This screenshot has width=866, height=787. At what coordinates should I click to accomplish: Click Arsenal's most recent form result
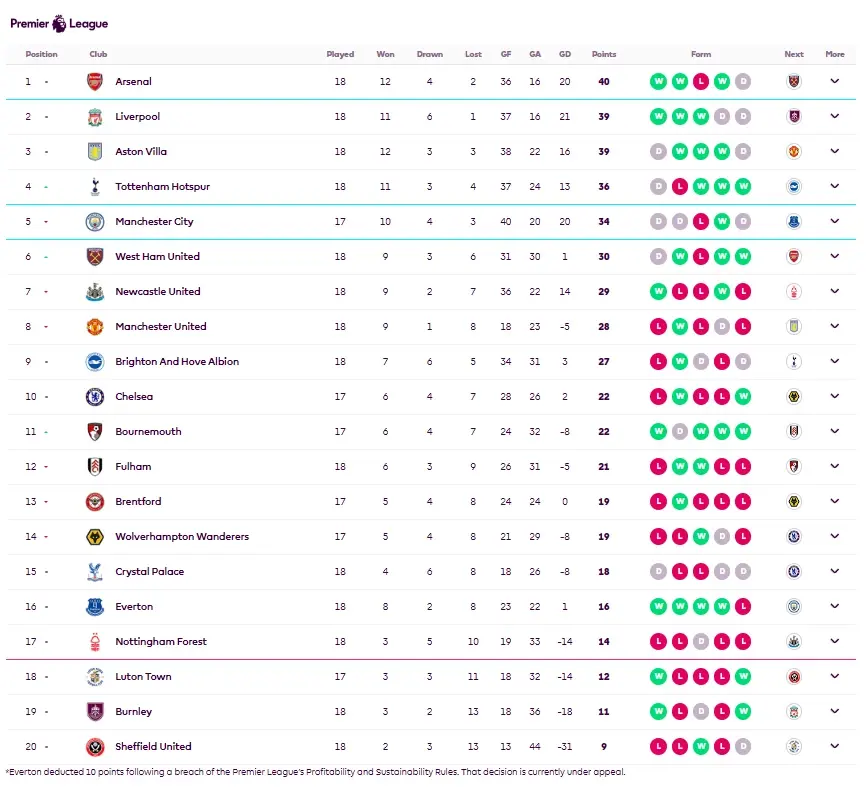[743, 82]
